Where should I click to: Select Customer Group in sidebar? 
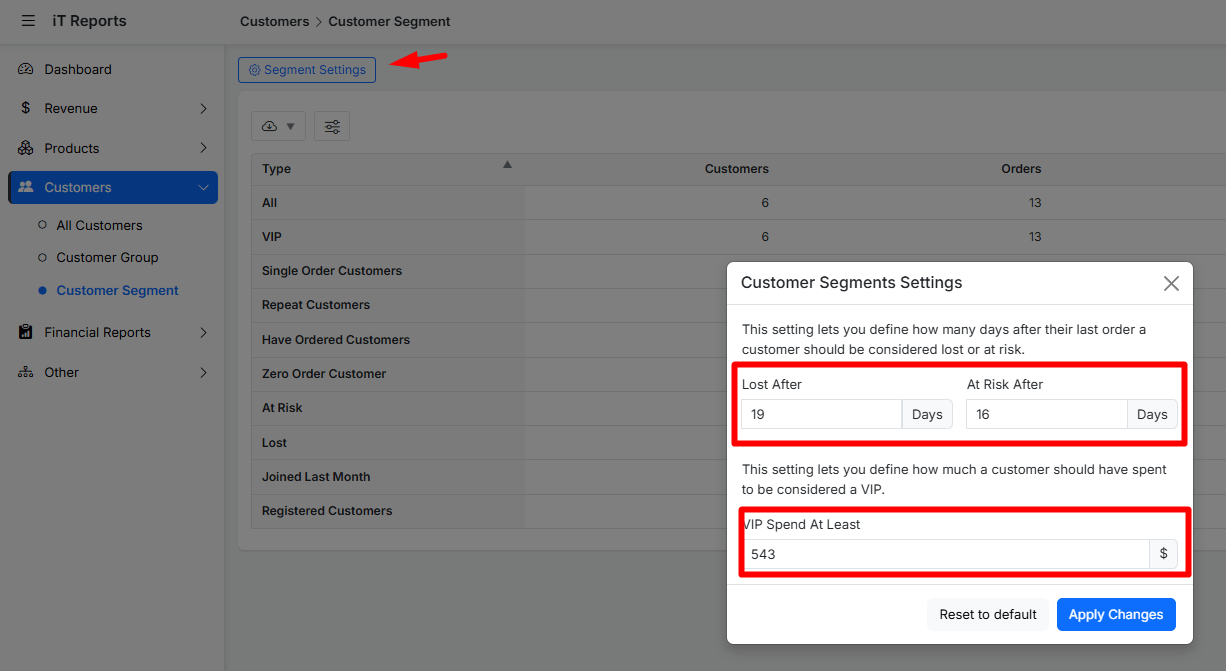click(x=107, y=257)
